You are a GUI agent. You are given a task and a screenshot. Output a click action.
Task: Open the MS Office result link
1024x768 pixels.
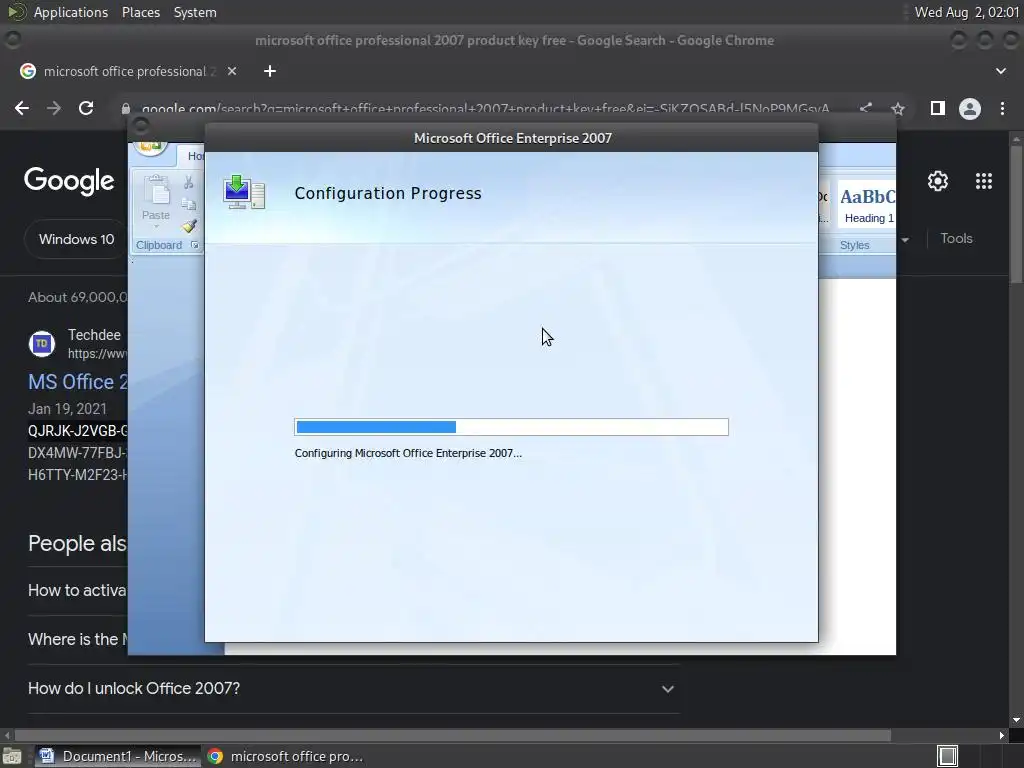[x=77, y=381]
